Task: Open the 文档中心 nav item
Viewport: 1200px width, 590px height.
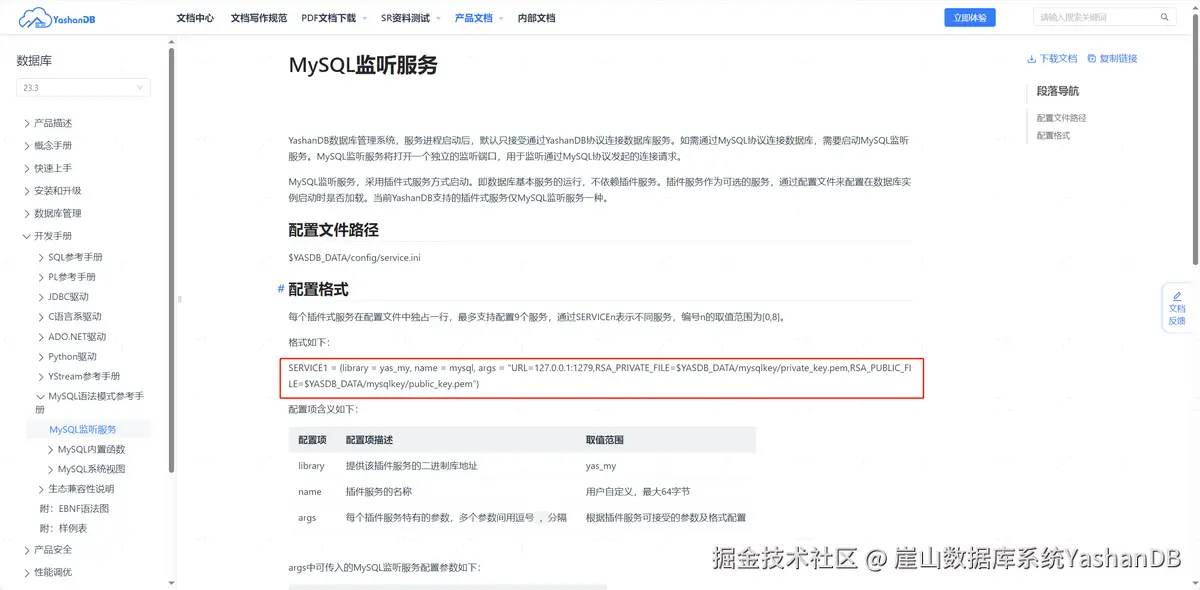Action: (x=195, y=18)
